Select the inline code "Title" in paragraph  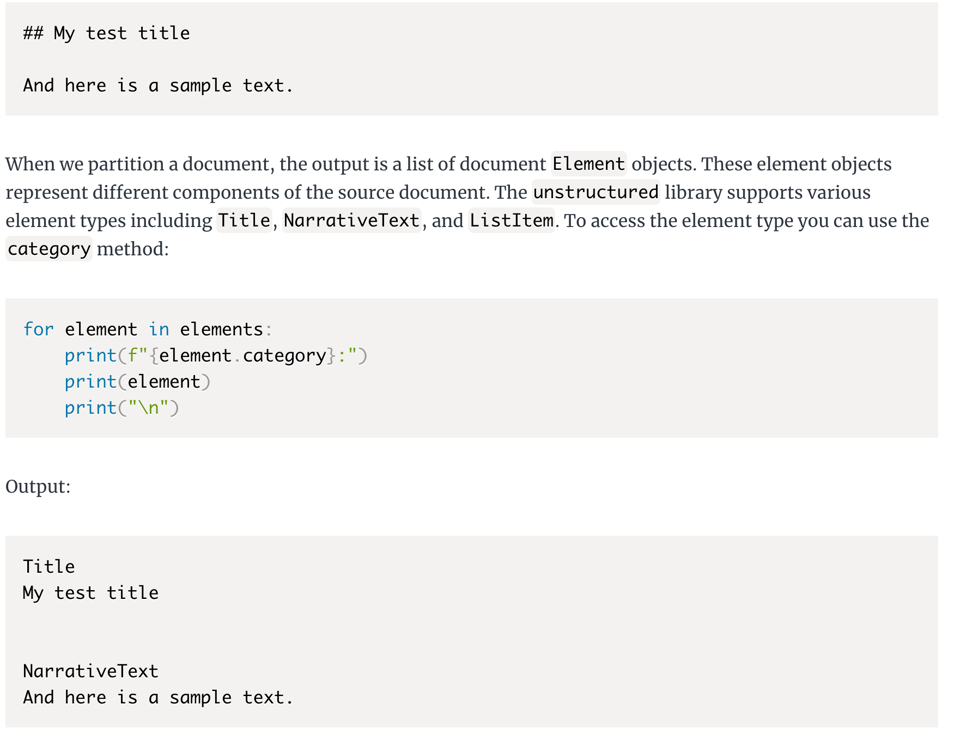click(243, 220)
